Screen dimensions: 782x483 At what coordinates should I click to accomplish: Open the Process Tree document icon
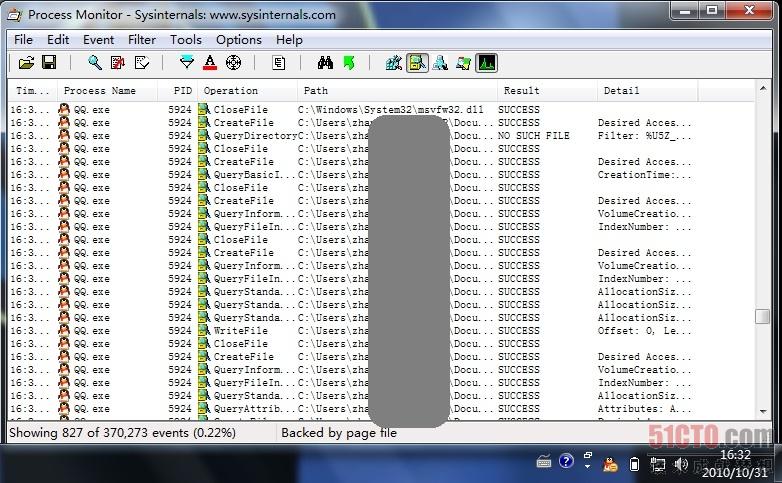coord(279,63)
